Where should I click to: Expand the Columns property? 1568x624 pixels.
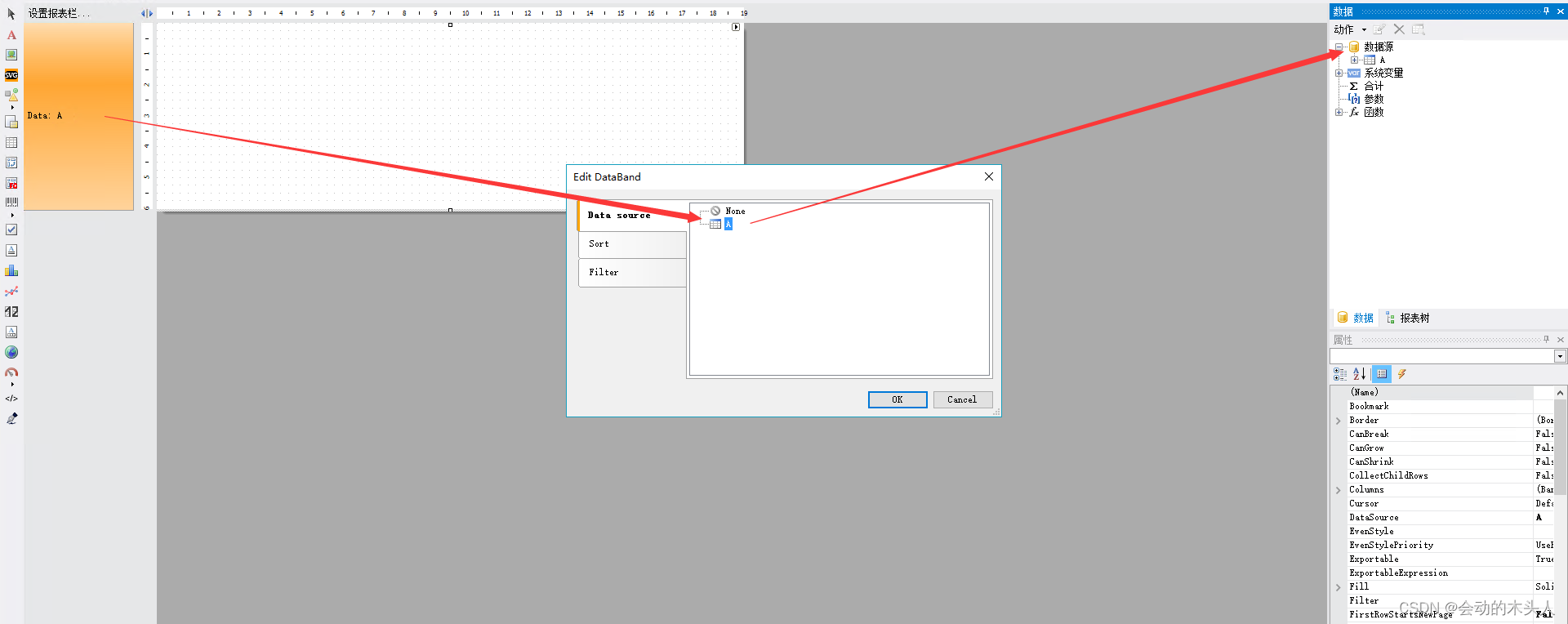pyautogui.click(x=1339, y=491)
